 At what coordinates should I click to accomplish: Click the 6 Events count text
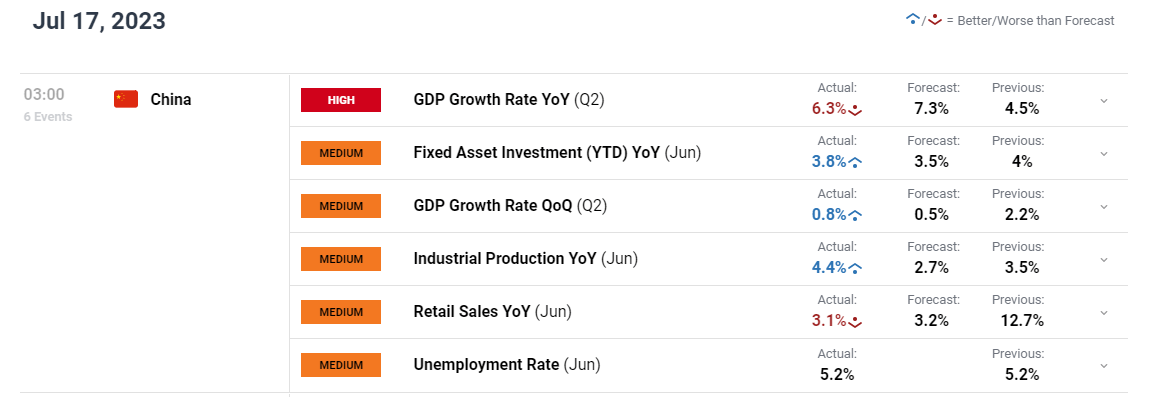[48, 116]
